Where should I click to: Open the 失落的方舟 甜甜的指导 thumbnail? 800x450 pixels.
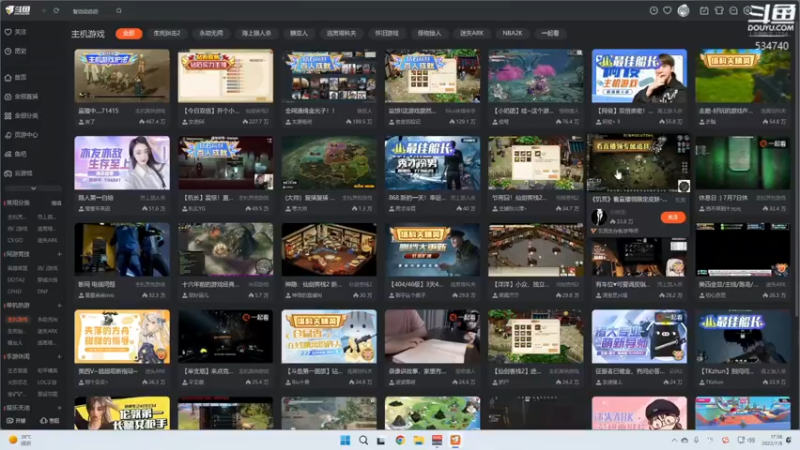point(122,336)
